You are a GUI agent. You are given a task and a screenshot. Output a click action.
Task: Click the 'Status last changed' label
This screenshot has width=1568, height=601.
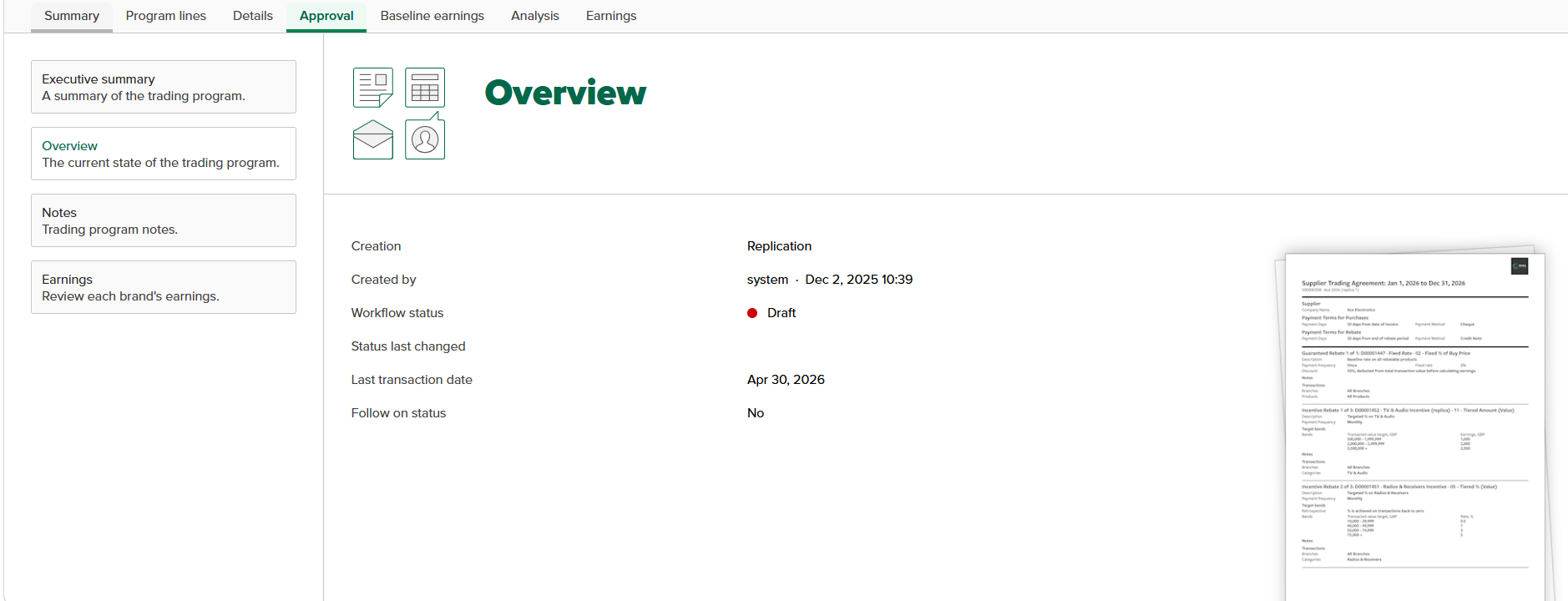tap(408, 346)
